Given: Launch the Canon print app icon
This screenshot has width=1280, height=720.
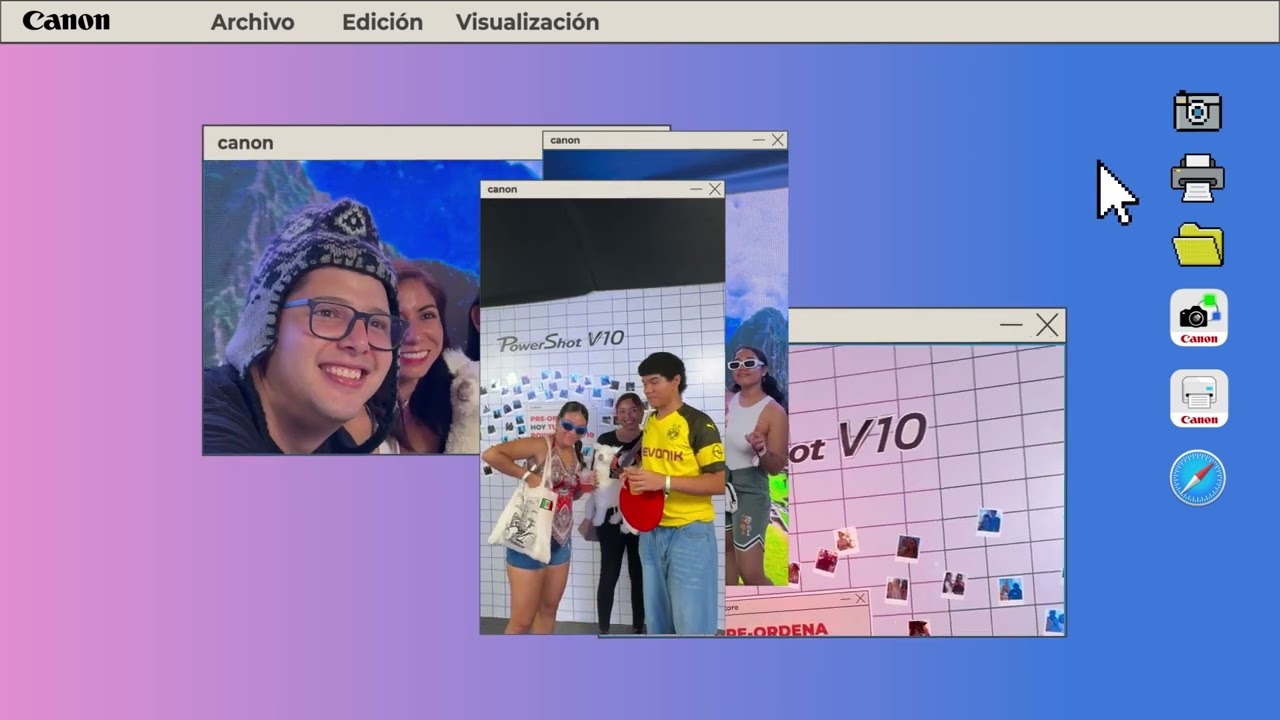Looking at the screenshot, I should click(x=1199, y=399).
